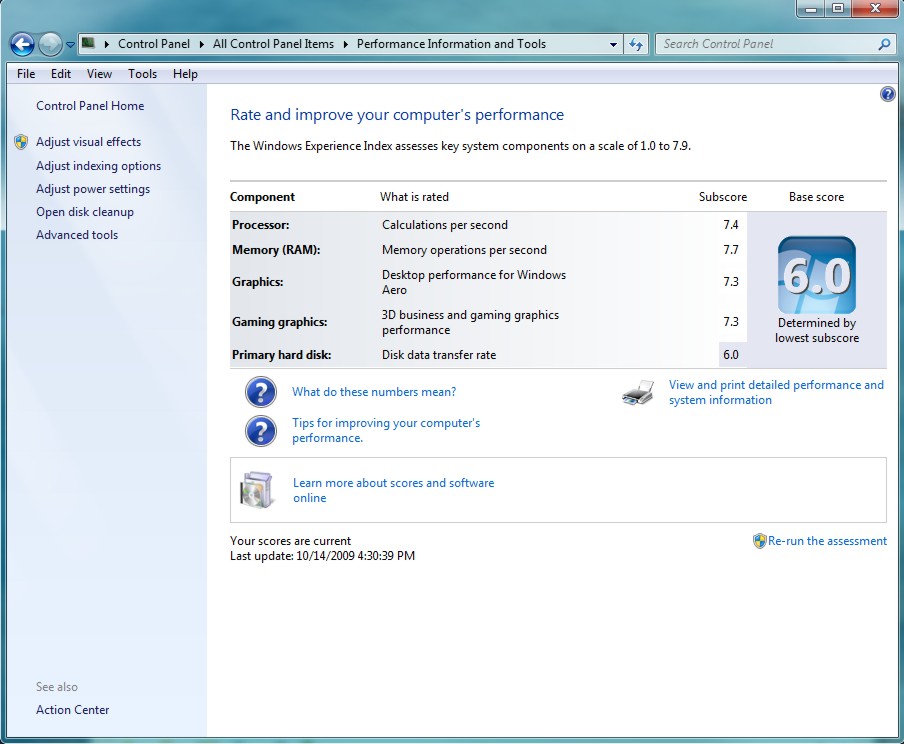Viewport: 904px width, 744px height.
Task: Go to Control Panel Home
Action: (90, 106)
